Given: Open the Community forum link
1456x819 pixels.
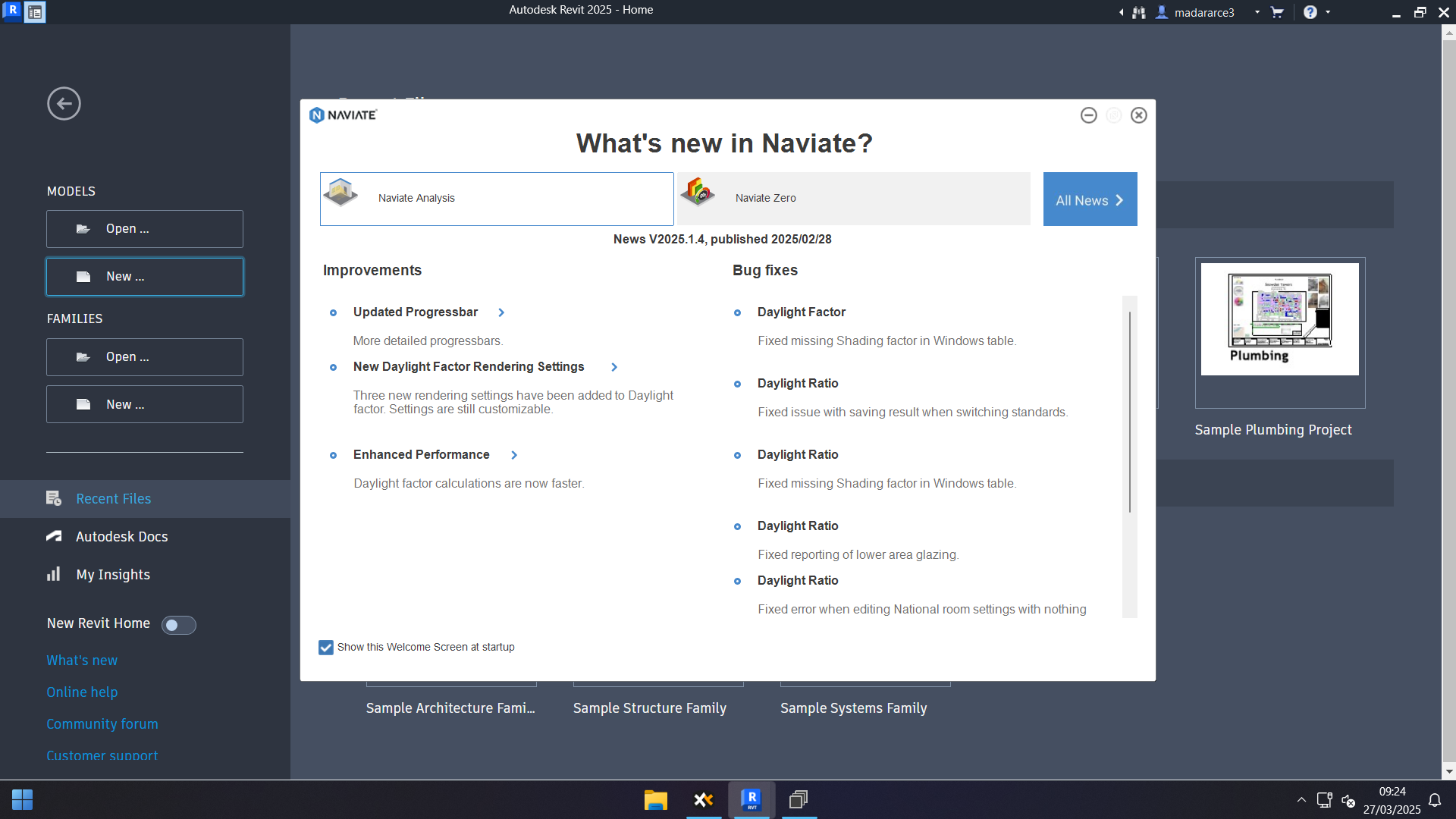Looking at the screenshot, I should 102,724.
